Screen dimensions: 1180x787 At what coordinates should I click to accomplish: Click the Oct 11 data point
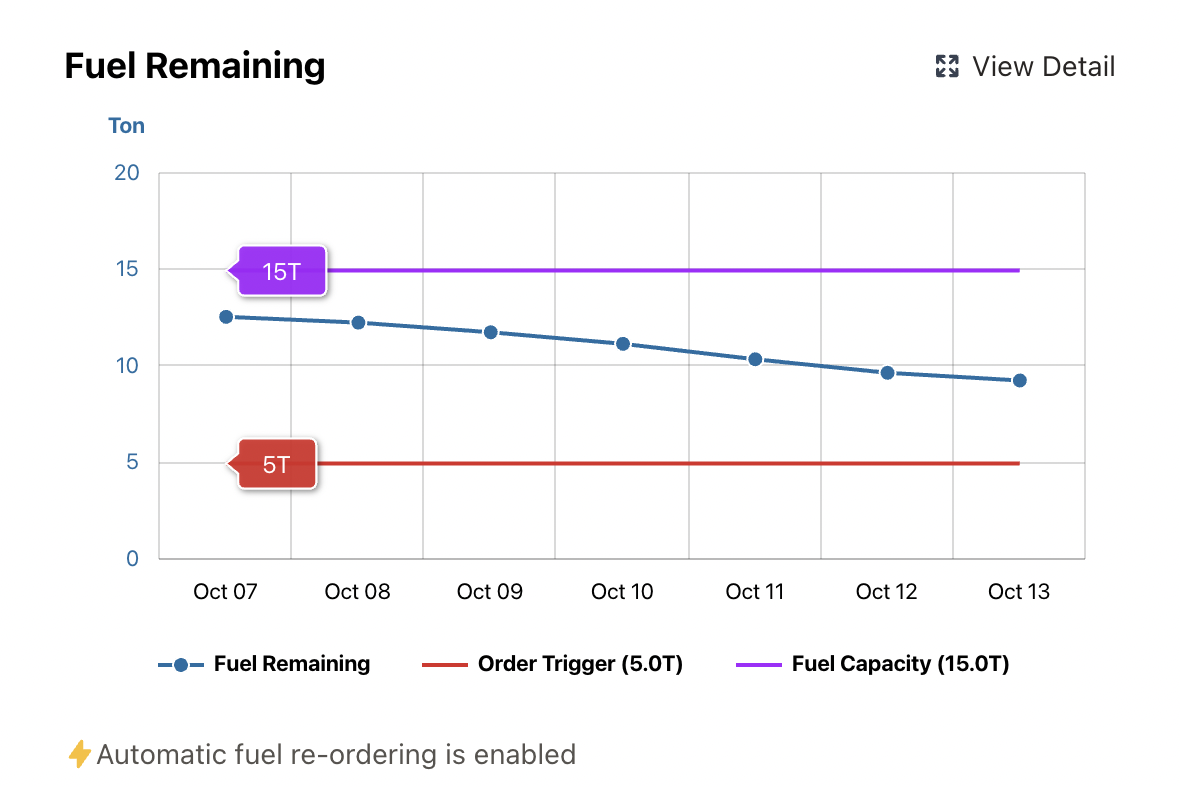pos(755,359)
